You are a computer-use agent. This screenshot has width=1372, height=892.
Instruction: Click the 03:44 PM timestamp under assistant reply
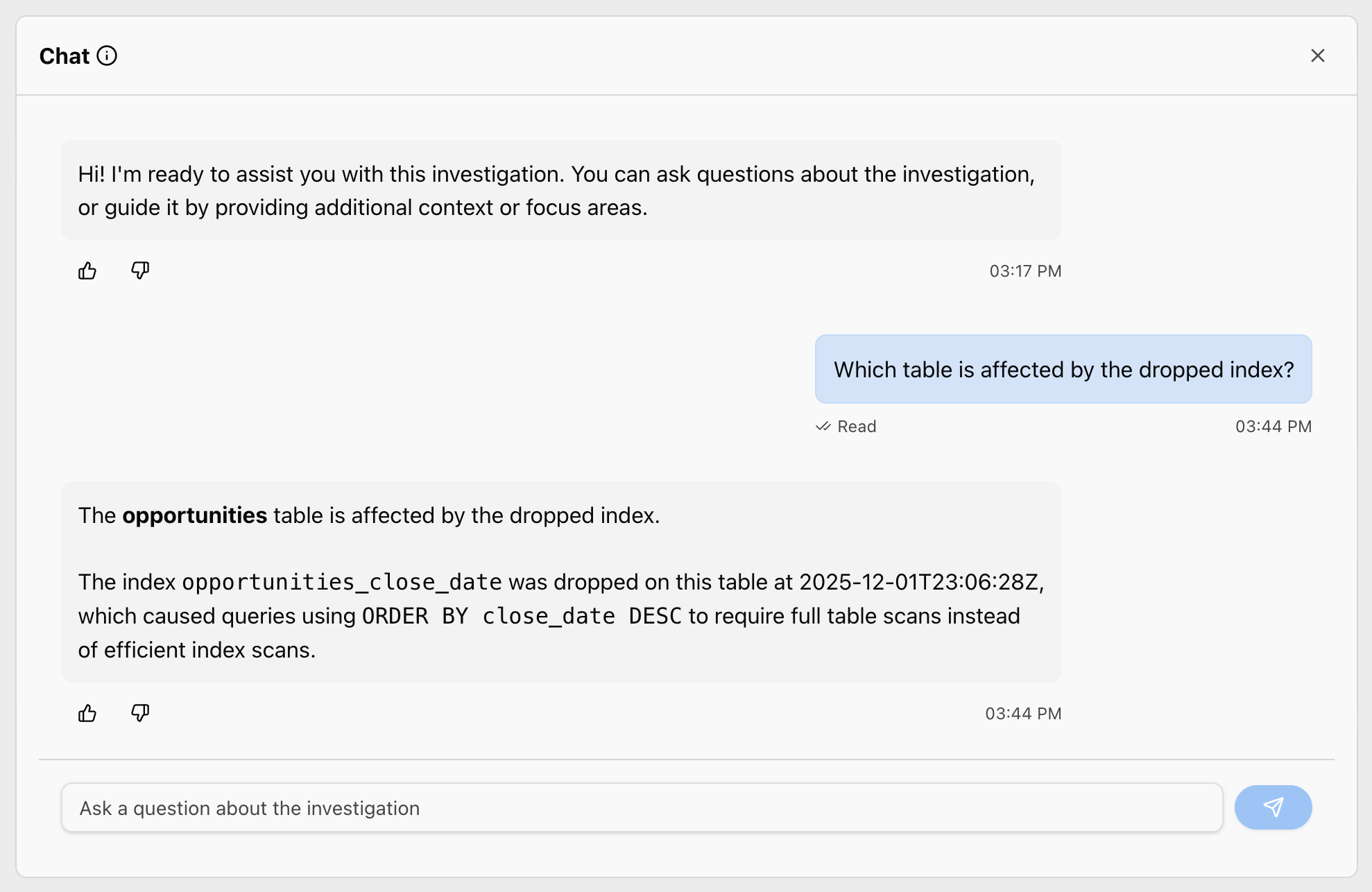point(1022,714)
